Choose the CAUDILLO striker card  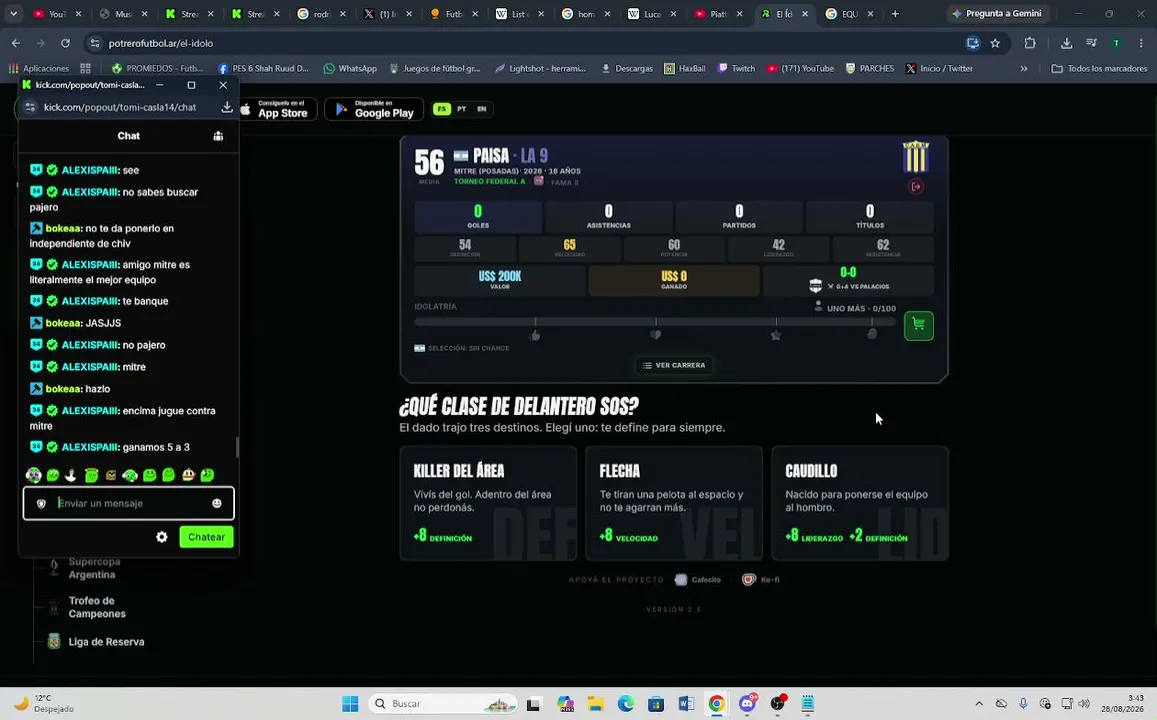pos(860,503)
